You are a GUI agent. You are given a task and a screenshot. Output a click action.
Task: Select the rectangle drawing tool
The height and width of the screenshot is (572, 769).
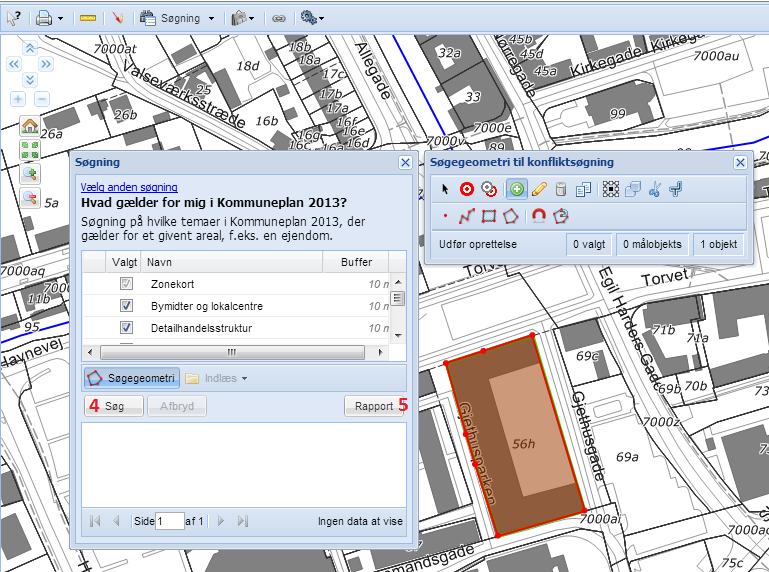(490, 215)
